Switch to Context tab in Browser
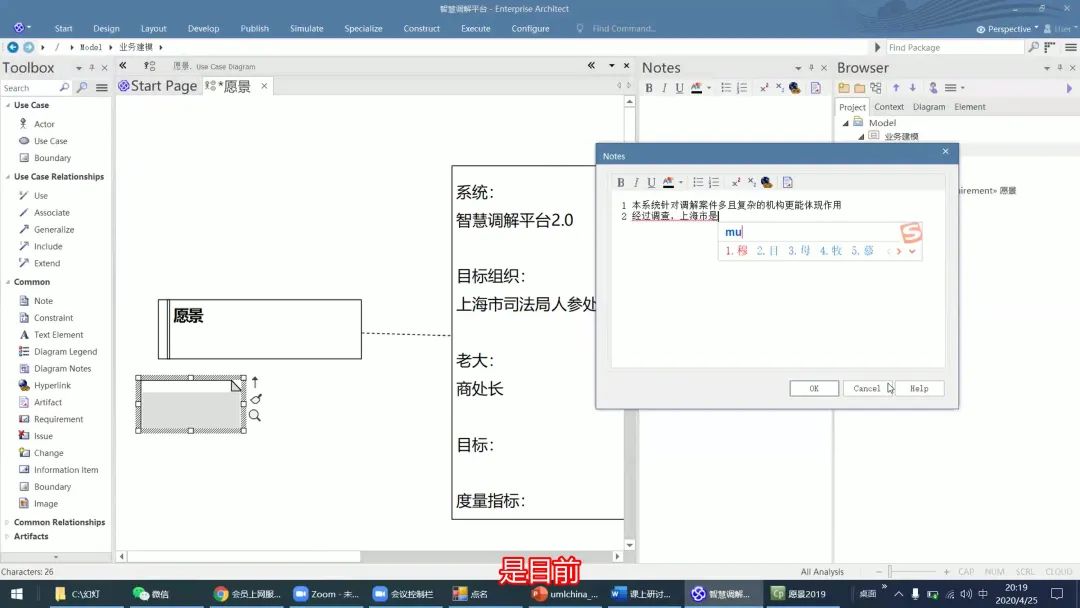The width and height of the screenshot is (1080, 608). pos(889,107)
